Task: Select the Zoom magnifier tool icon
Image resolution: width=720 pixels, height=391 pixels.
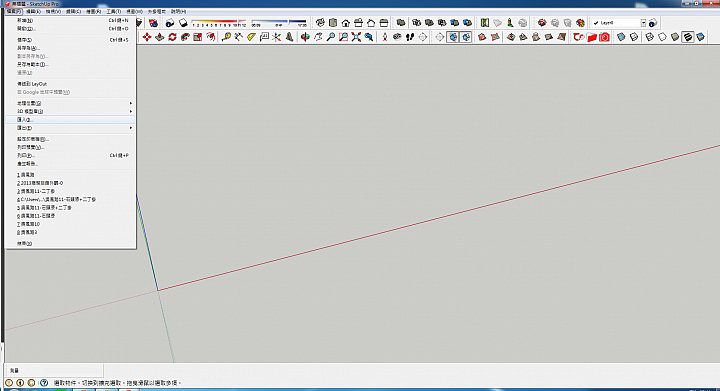Action: [x=331, y=37]
